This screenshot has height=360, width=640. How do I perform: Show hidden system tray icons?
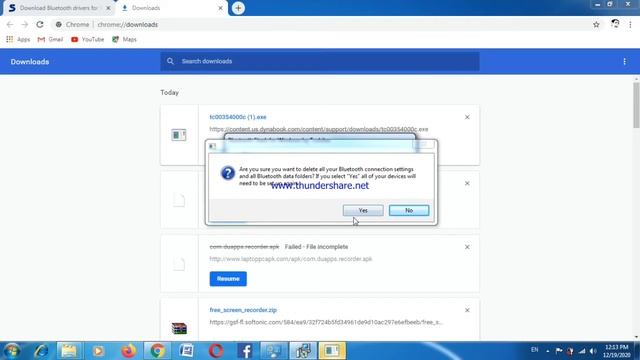coord(547,351)
